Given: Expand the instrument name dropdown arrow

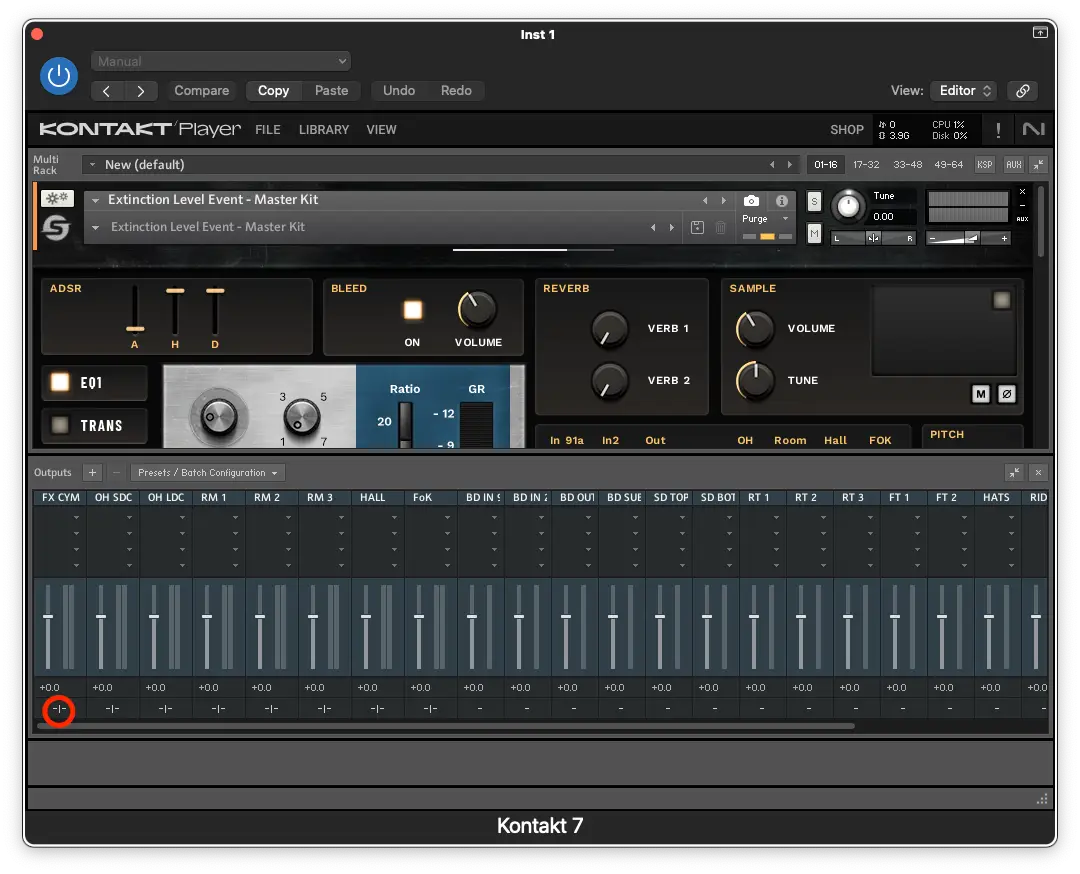Looking at the screenshot, I should pos(96,200).
